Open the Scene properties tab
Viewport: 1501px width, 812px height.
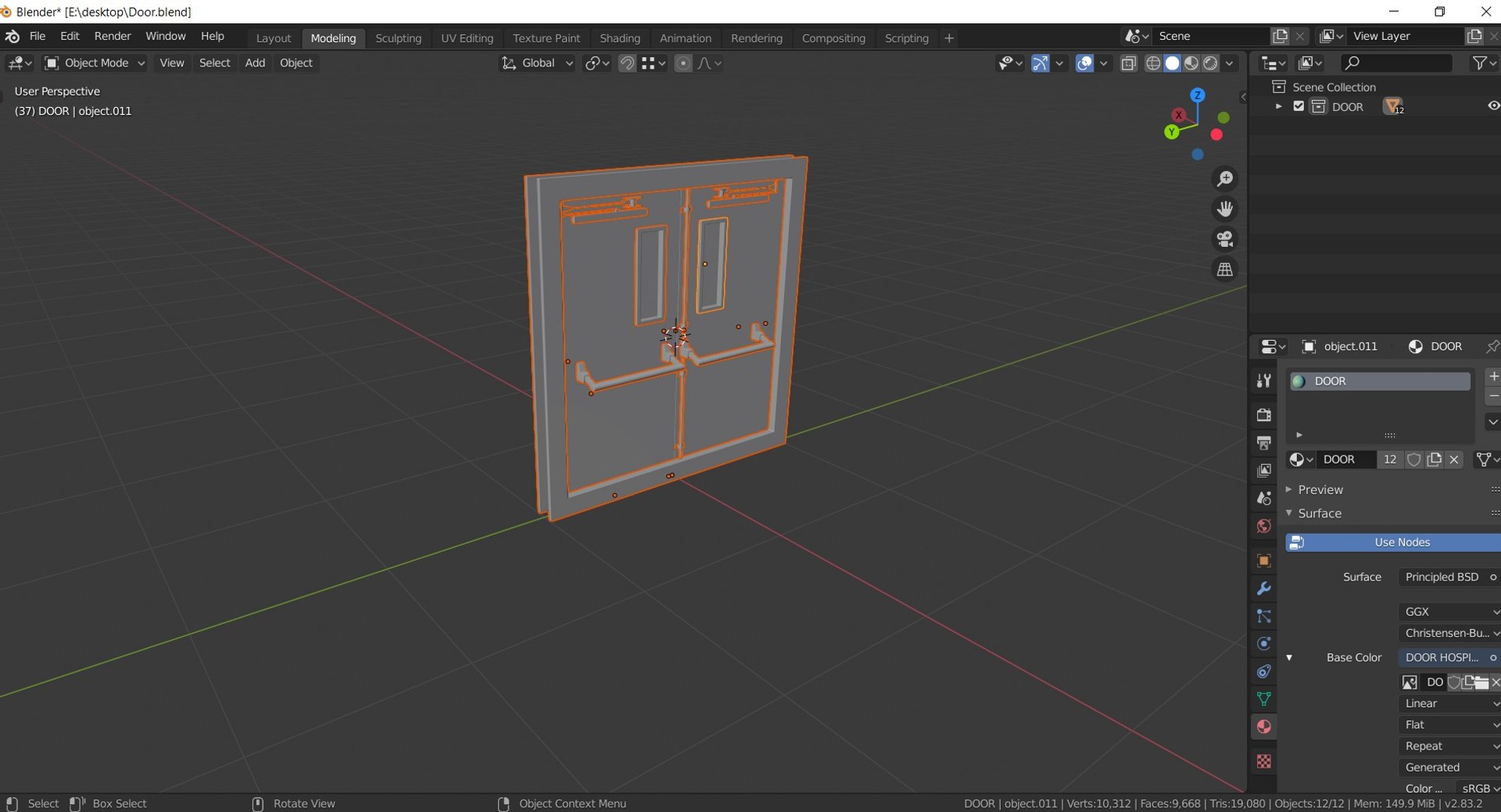pyautogui.click(x=1263, y=498)
